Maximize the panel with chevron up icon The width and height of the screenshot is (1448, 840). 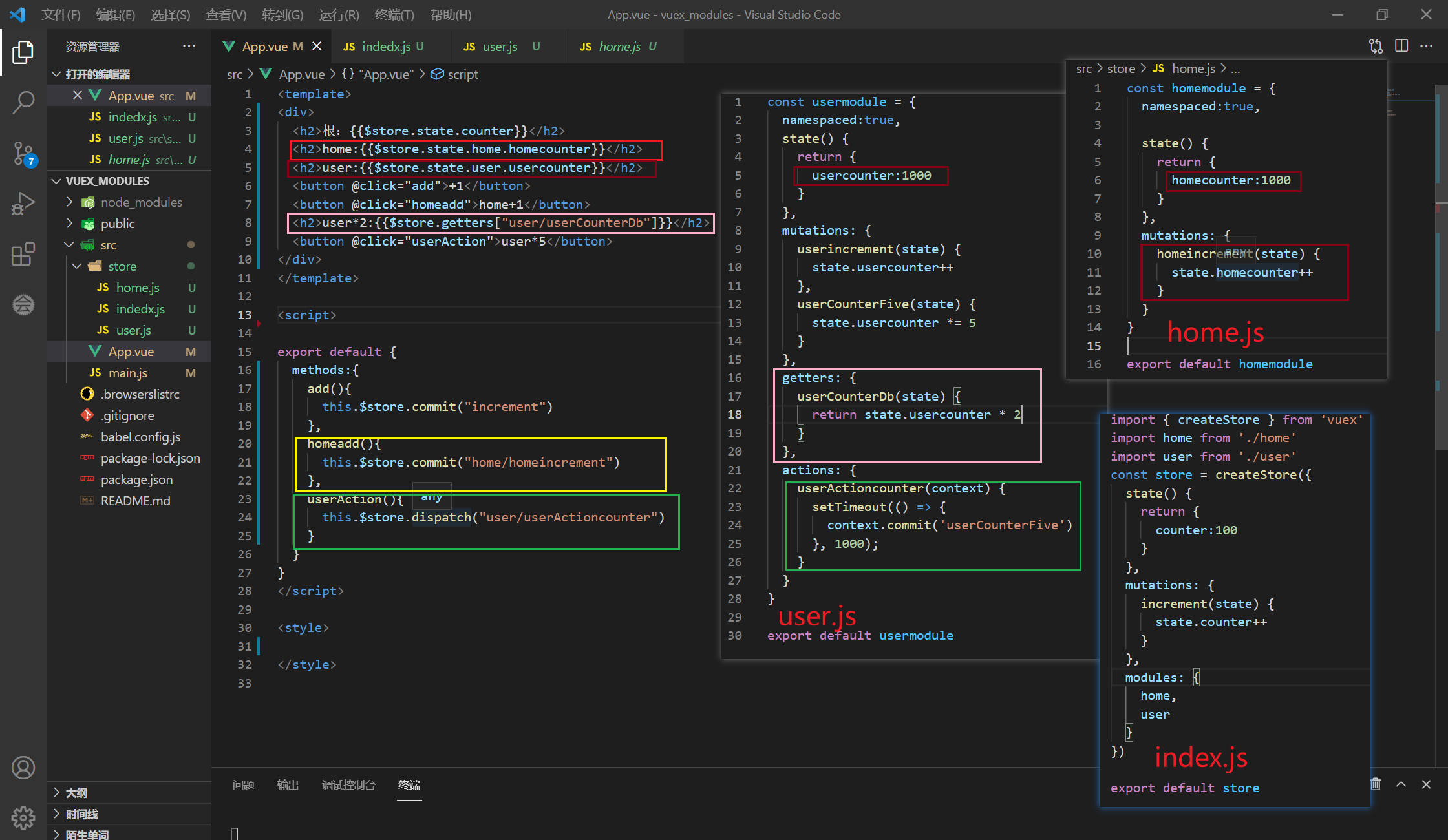click(1401, 784)
